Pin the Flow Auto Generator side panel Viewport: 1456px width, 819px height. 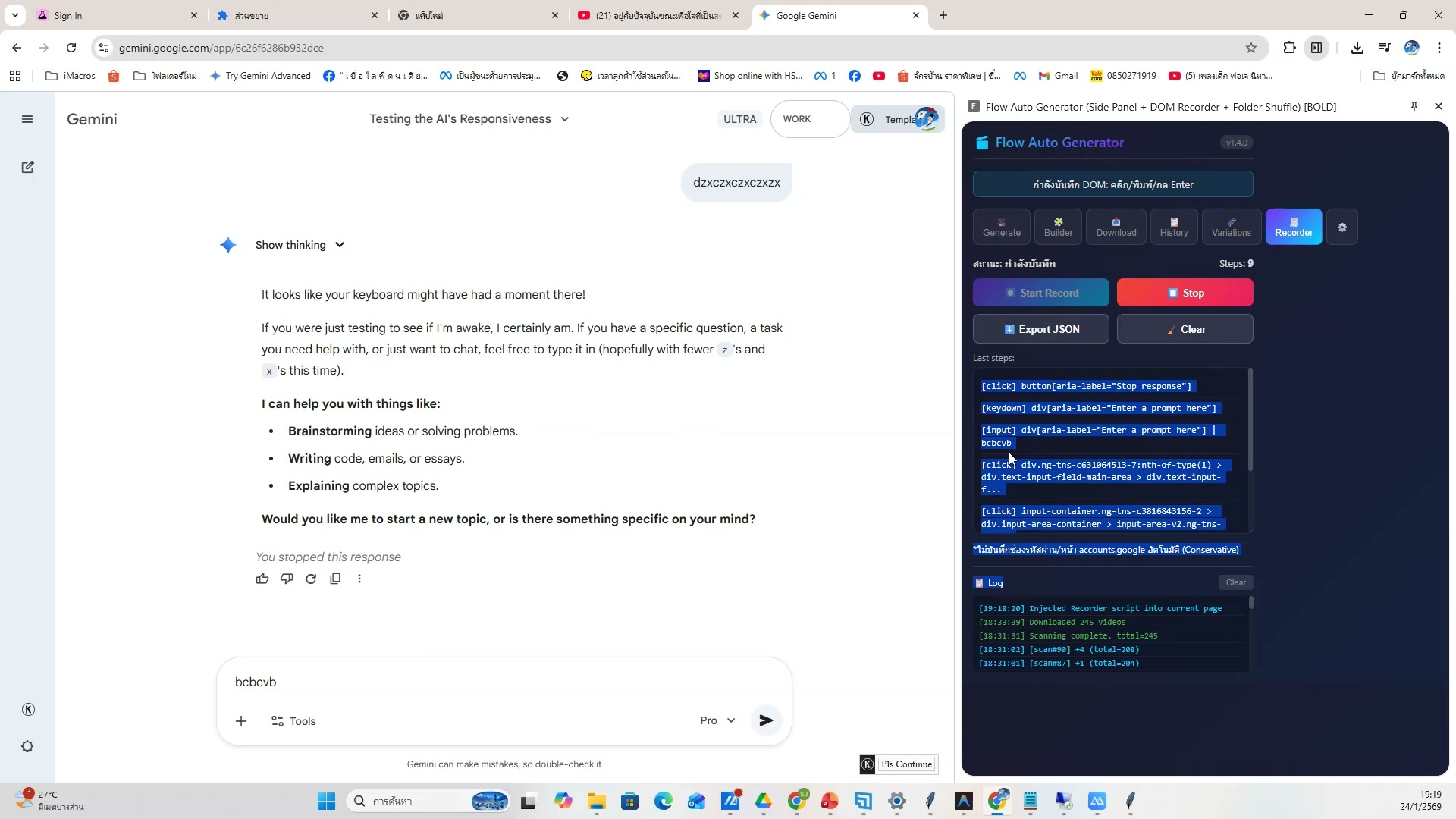(1414, 107)
